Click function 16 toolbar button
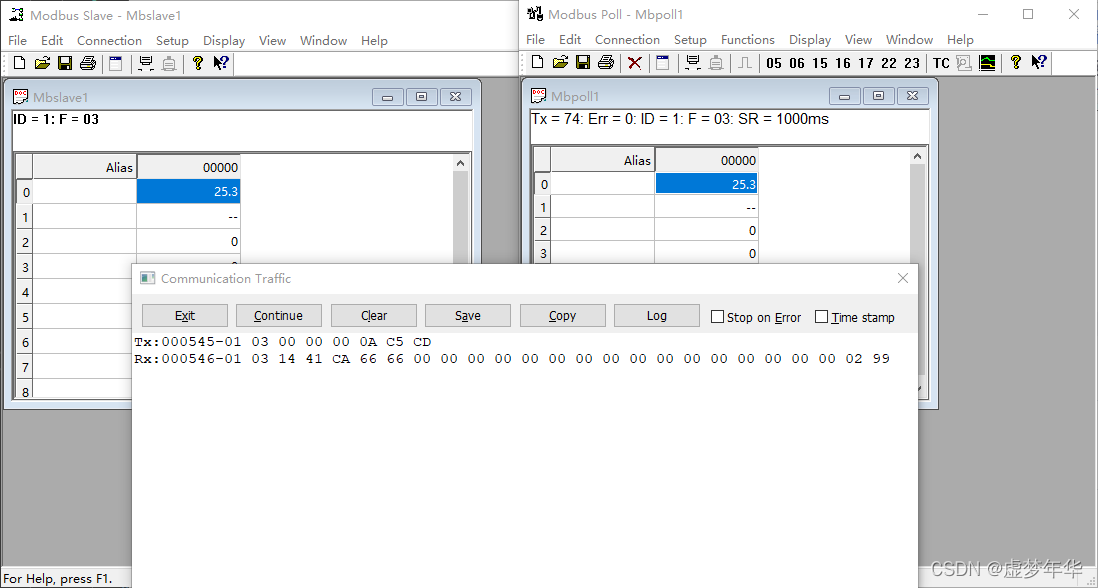Screen dimensions: 1098x588 [x=843, y=63]
